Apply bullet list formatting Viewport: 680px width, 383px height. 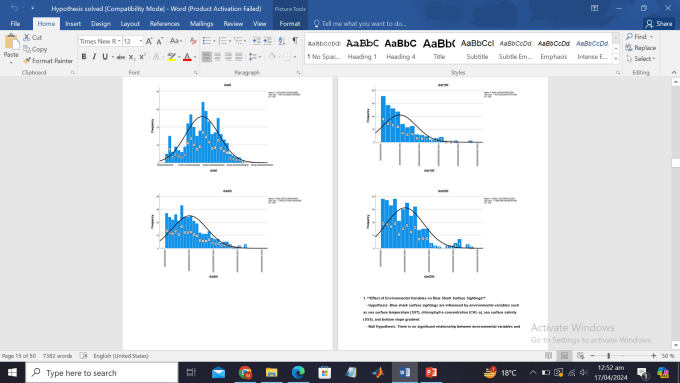click(207, 41)
